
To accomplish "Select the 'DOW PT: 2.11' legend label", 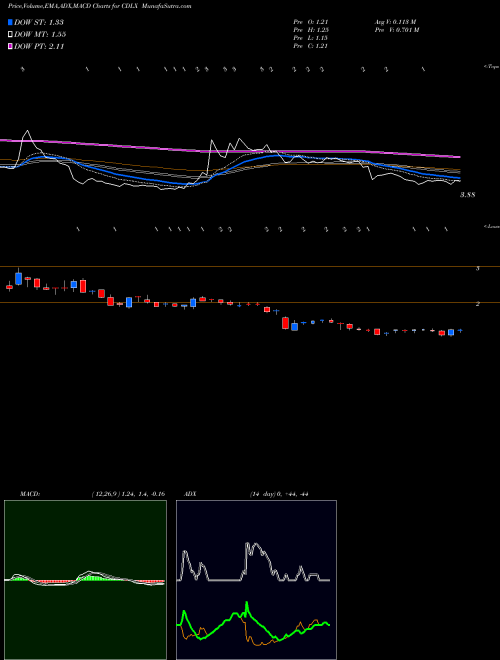I will [x=39, y=47].
